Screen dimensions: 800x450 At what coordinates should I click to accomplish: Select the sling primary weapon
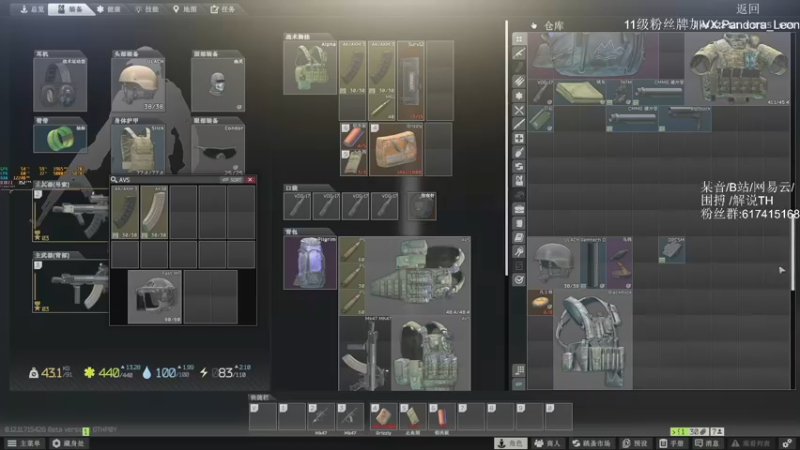[71, 215]
